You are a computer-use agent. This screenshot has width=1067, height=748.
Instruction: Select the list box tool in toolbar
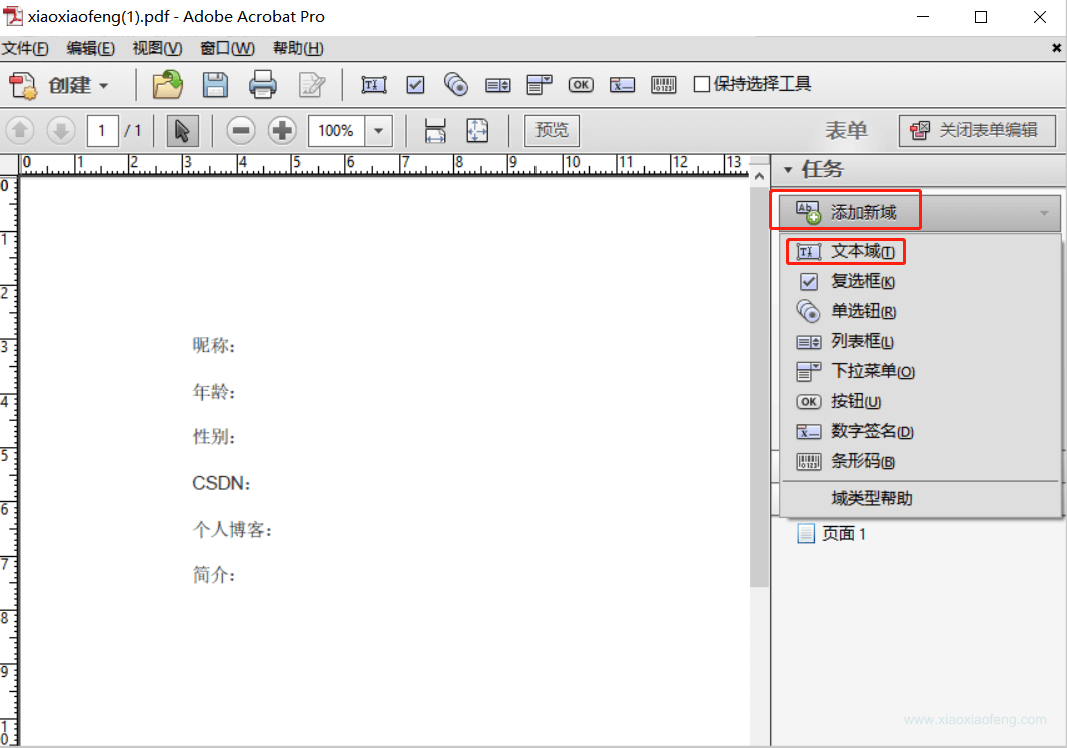[497, 85]
